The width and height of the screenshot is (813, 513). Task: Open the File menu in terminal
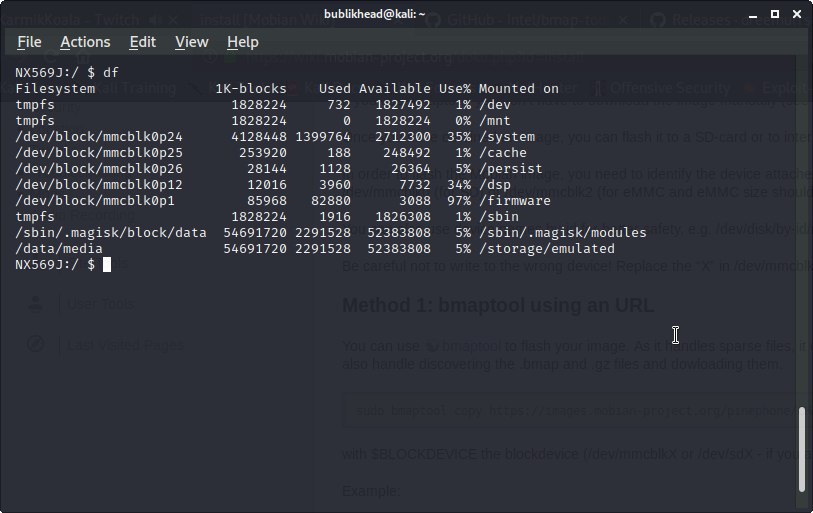(x=29, y=42)
